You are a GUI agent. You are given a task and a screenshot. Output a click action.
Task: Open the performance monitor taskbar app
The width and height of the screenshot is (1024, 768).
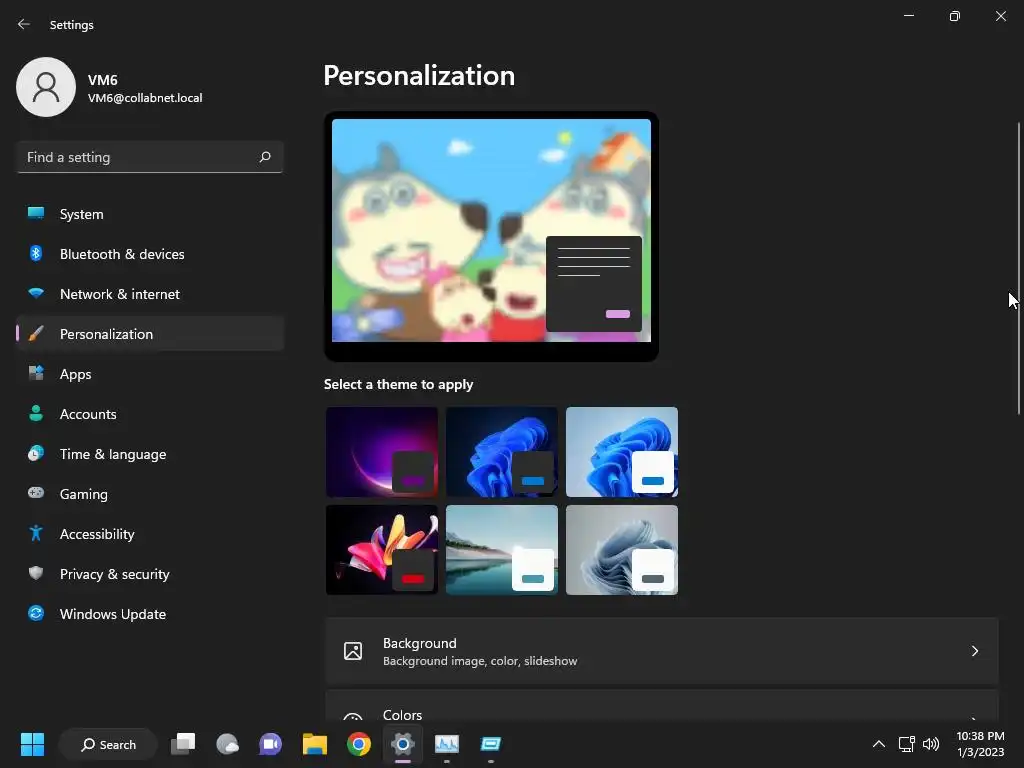447,744
